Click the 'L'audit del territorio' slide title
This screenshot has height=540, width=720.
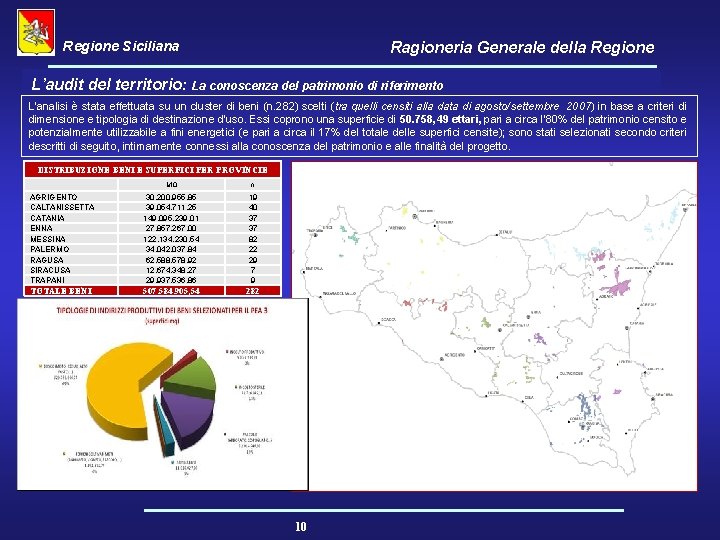[109, 84]
